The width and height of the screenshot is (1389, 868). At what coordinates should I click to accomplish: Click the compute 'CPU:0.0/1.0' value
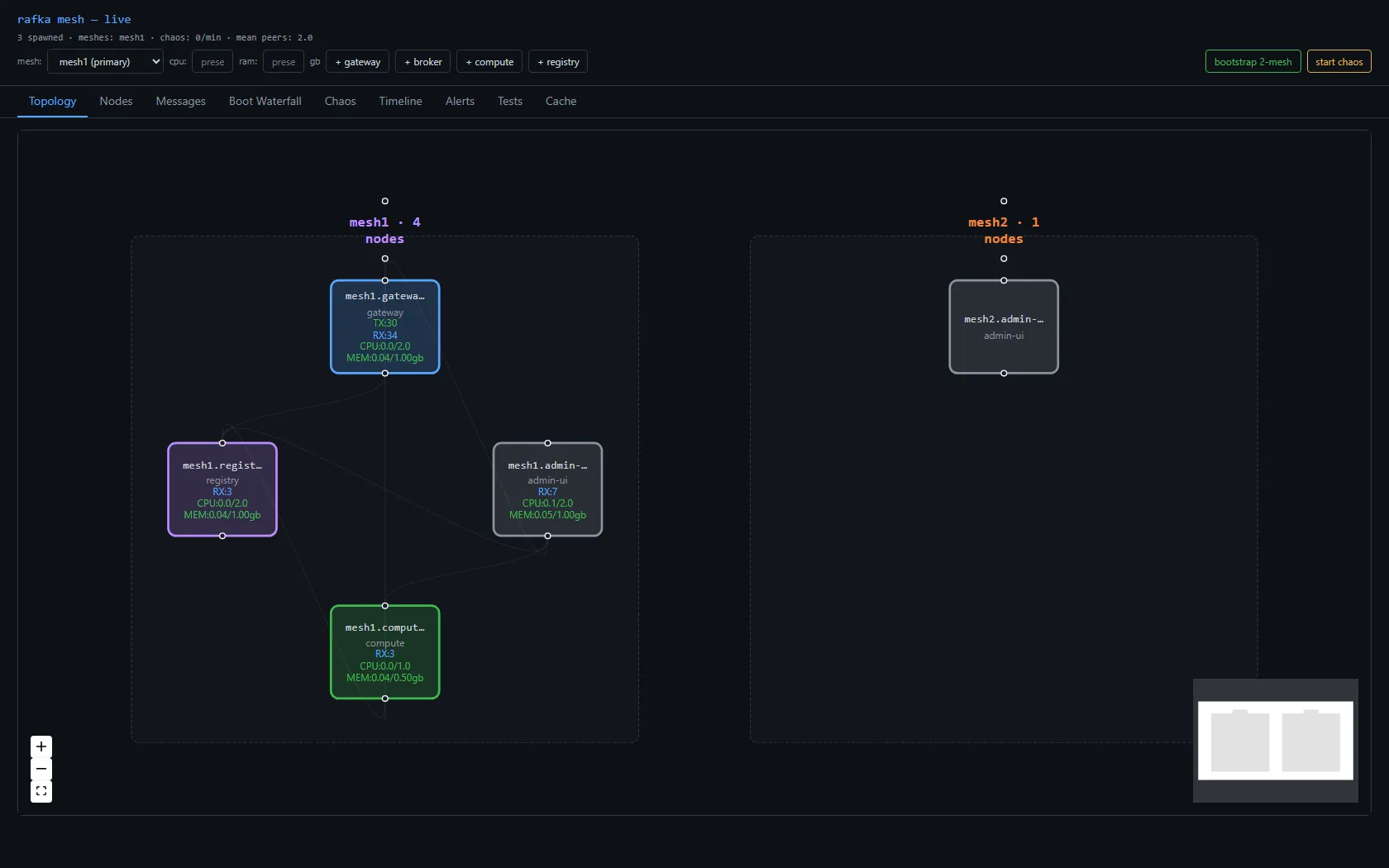[385, 666]
